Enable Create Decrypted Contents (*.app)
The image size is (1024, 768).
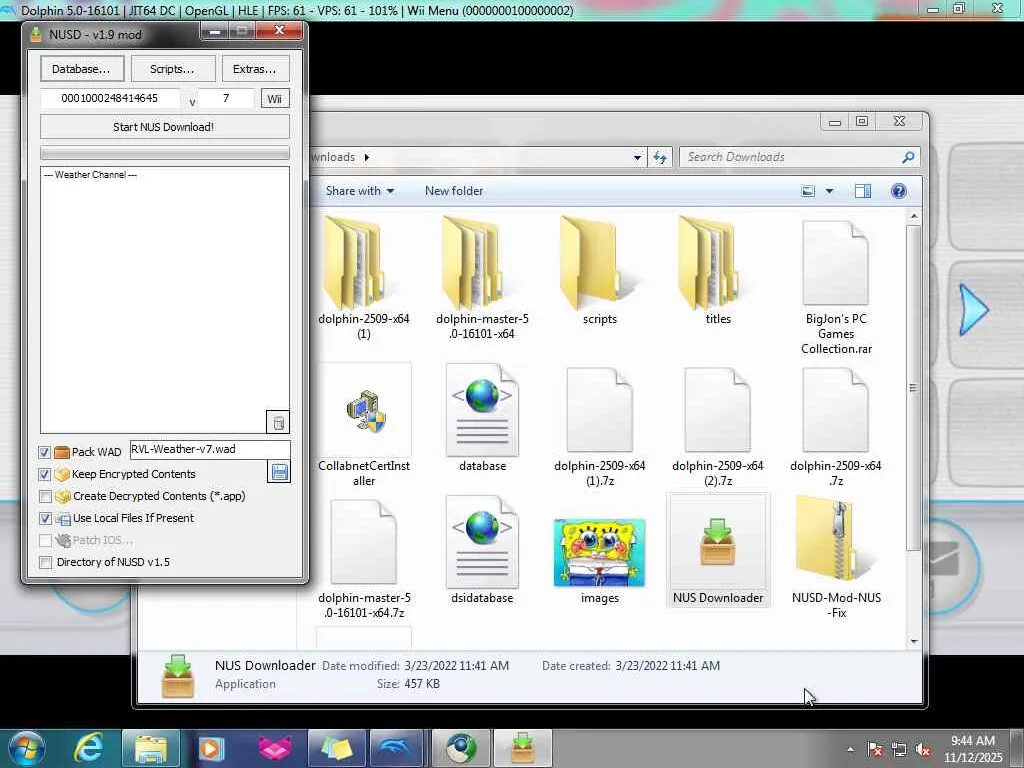tap(44, 496)
